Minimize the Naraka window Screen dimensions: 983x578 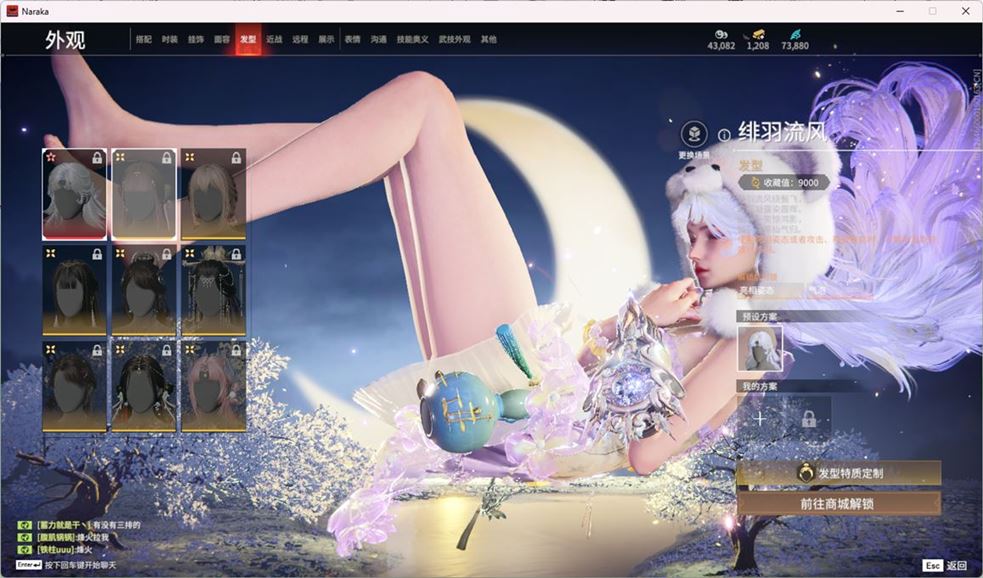[x=900, y=11]
